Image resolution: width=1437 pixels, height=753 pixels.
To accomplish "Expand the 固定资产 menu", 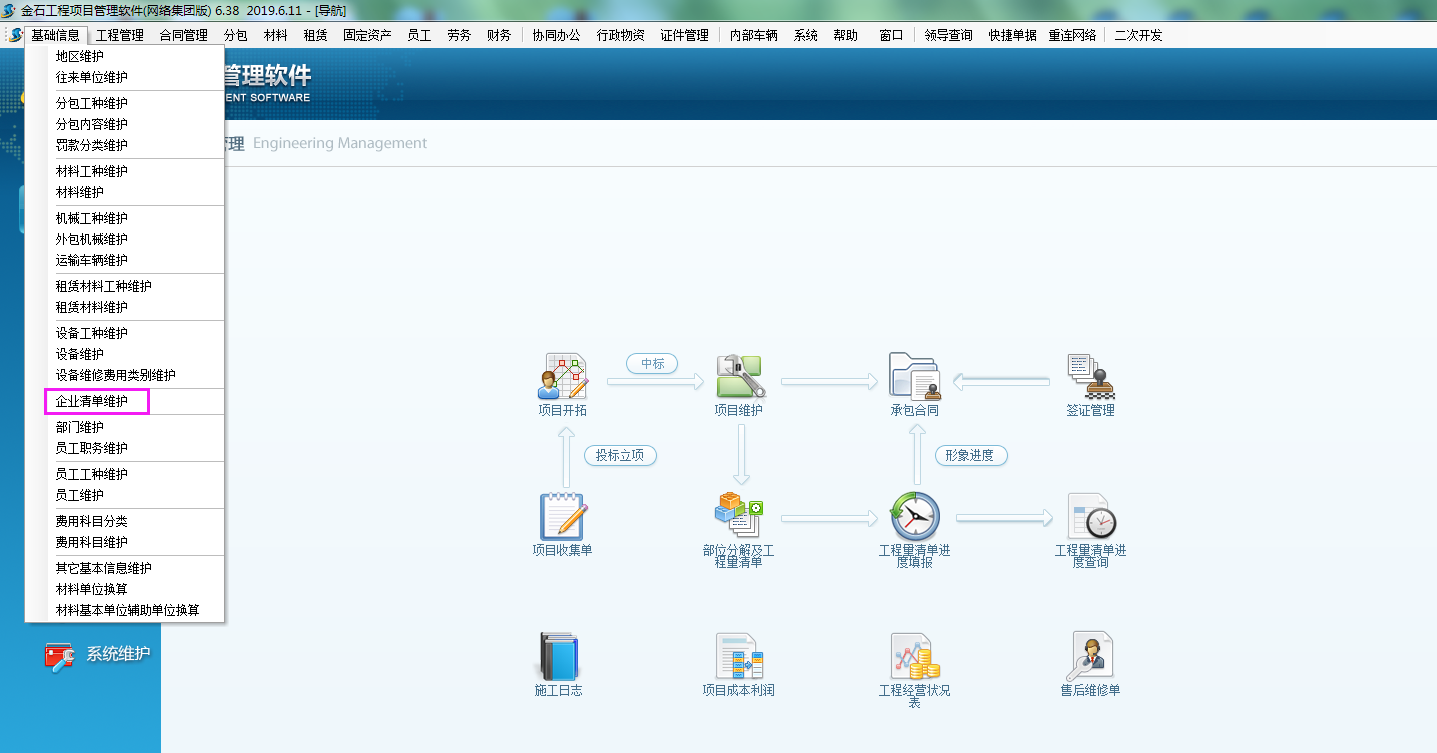I will tap(367, 35).
